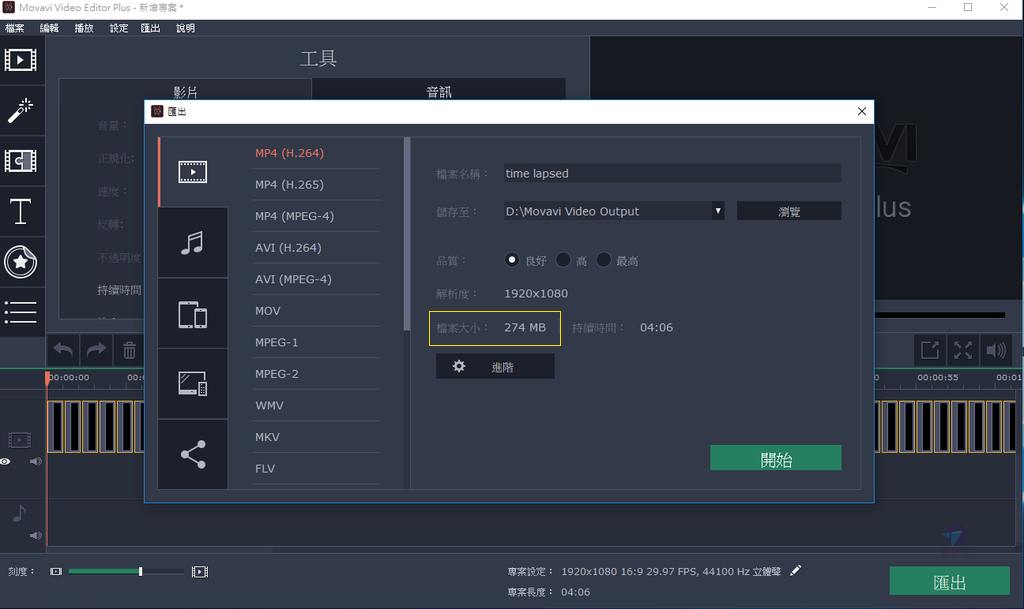Open the stickers star icon
The height and width of the screenshot is (609, 1024).
pos(21,262)
